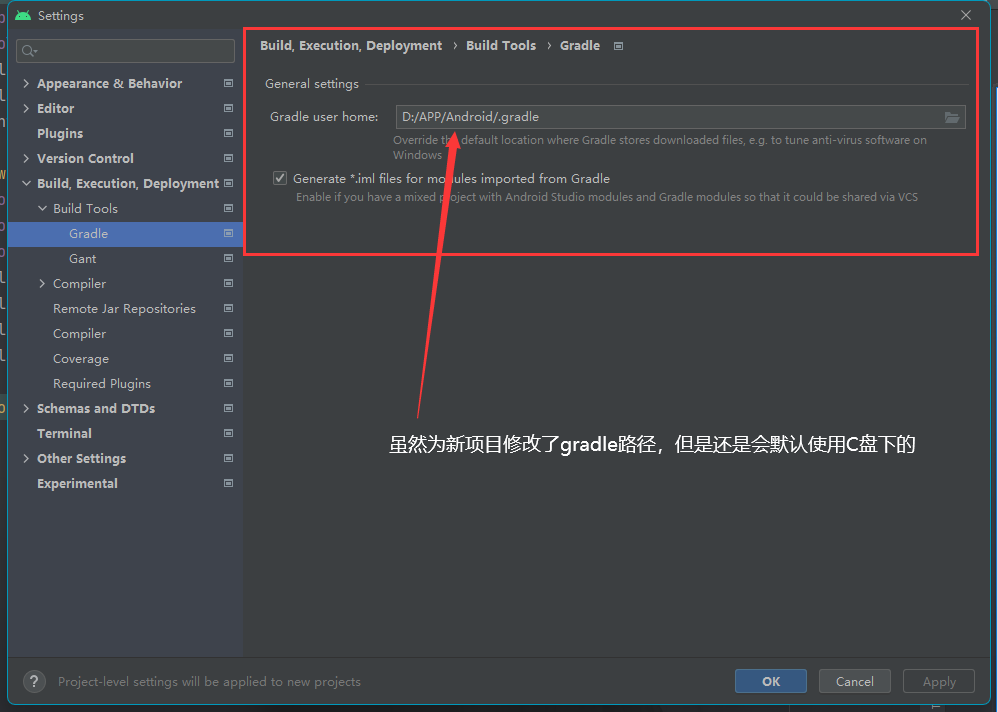Click the Cancel button
The height and width of the screenshot is (712, 998).
click(x=854, y=681)
